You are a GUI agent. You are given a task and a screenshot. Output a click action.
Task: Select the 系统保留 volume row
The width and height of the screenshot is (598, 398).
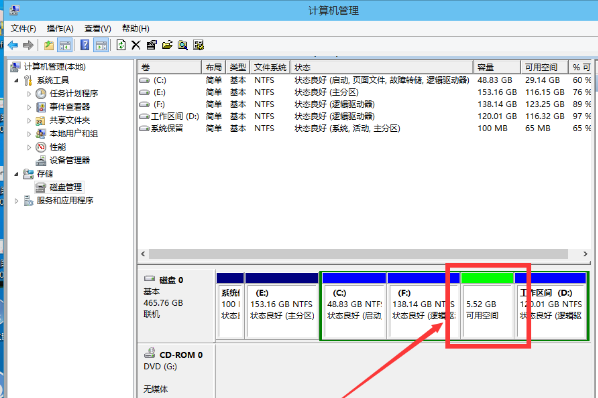(364, 128)
